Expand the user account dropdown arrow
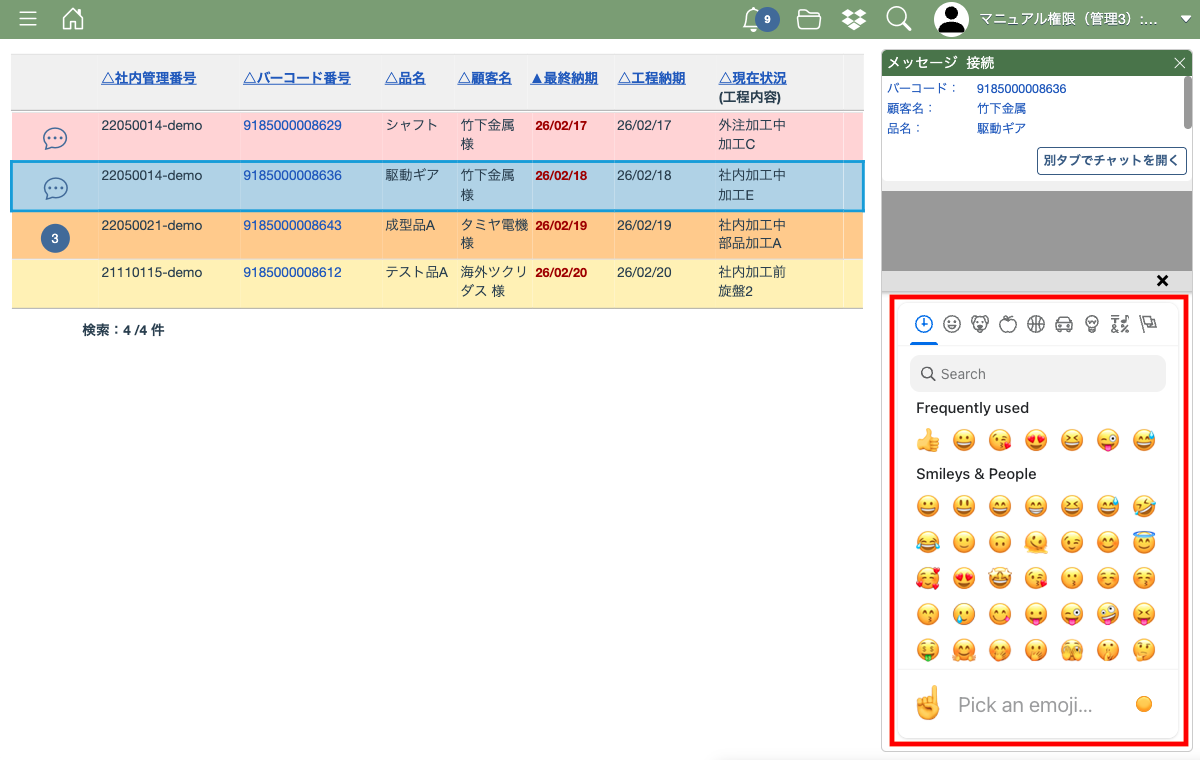Screen dimensions: 1200x760 coord(1186,19)
